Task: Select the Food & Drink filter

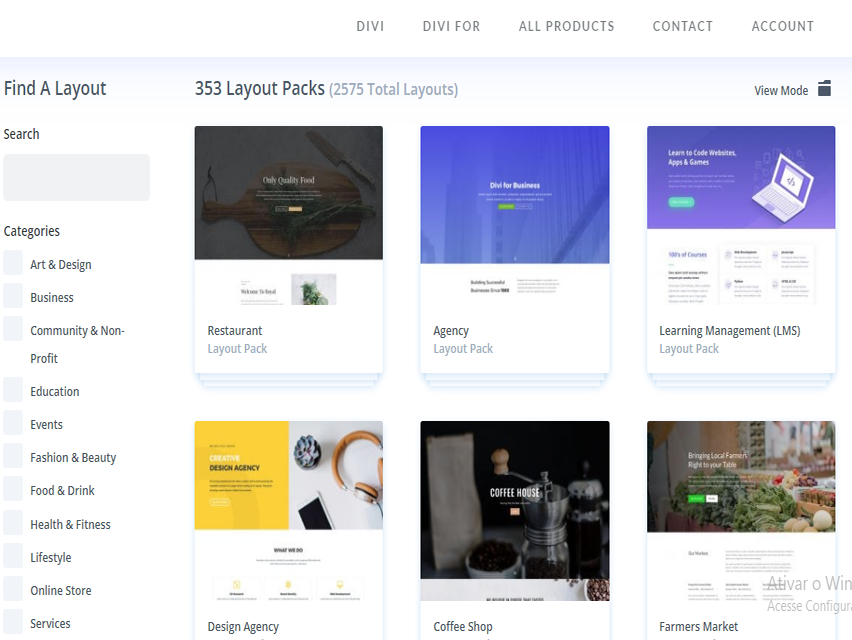Action: pyautogui.click(x=12, y=490)
